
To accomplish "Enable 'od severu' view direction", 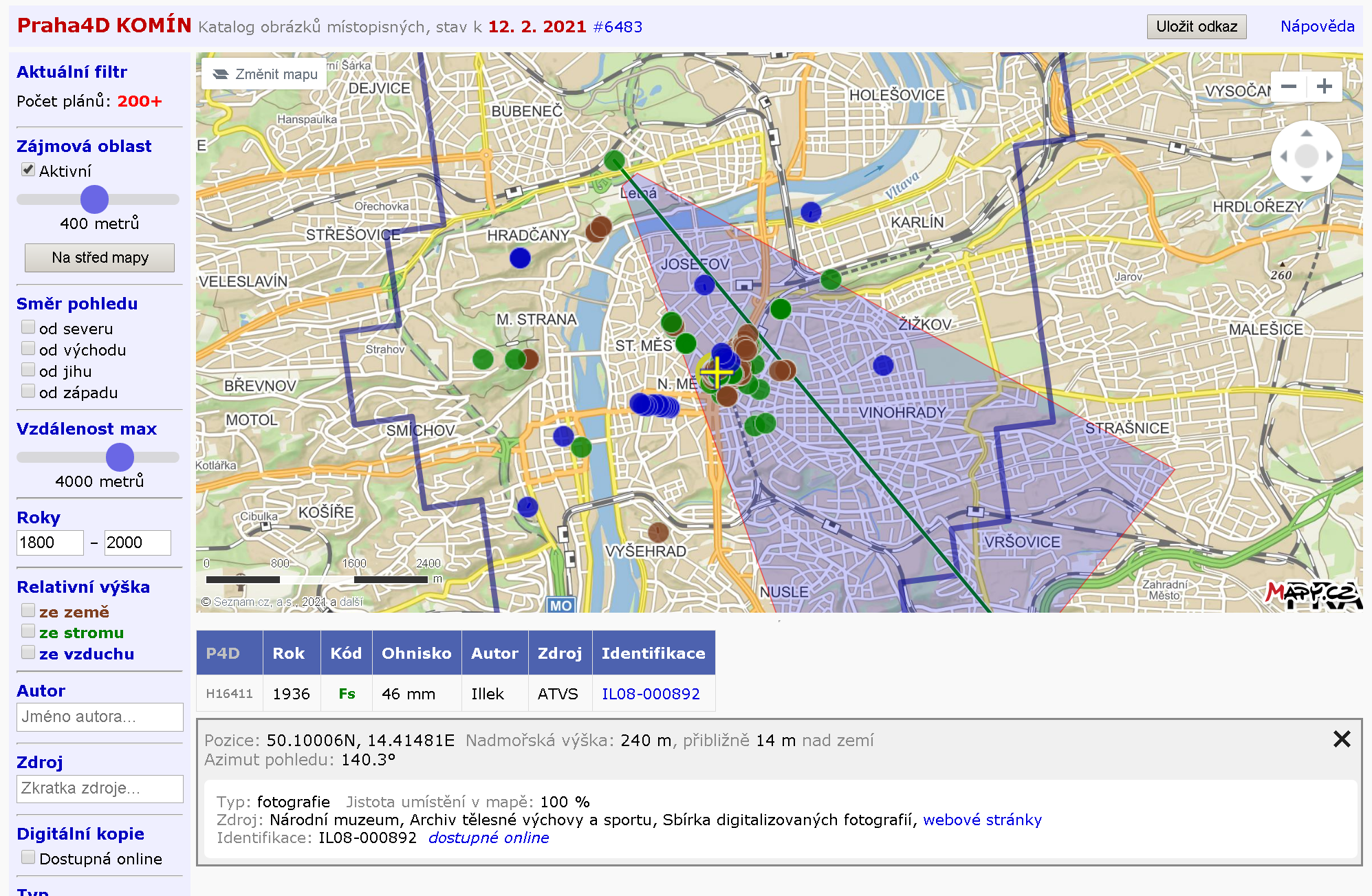I will 28,327.
